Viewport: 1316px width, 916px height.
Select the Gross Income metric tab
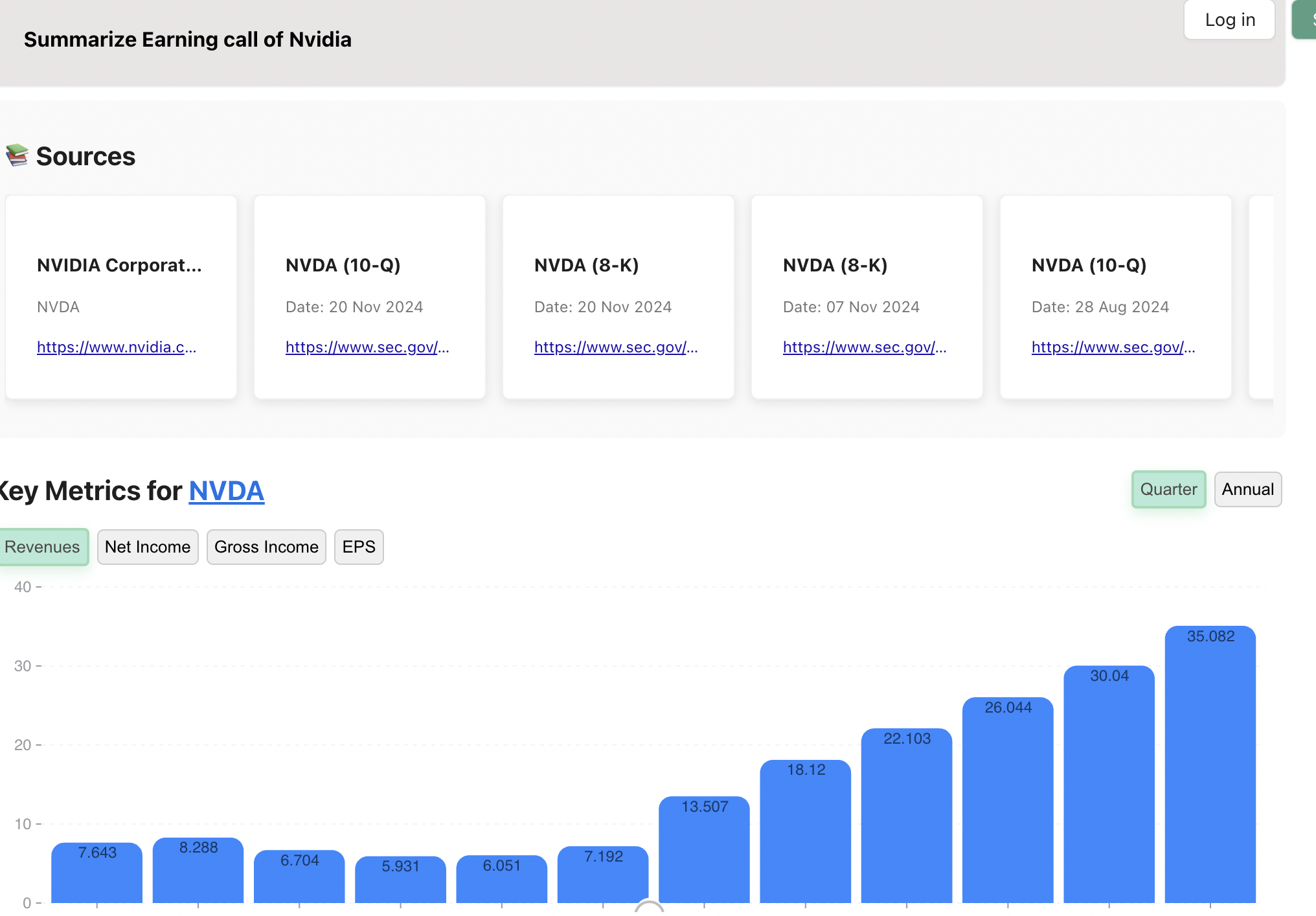266,547
